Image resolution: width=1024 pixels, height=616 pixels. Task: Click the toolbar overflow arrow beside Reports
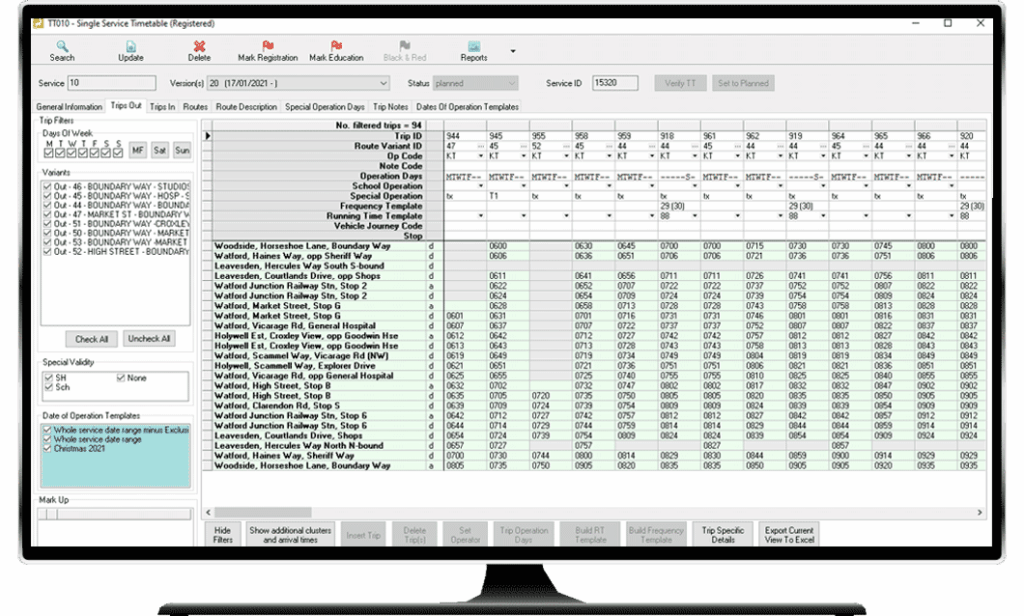point(513,51)
